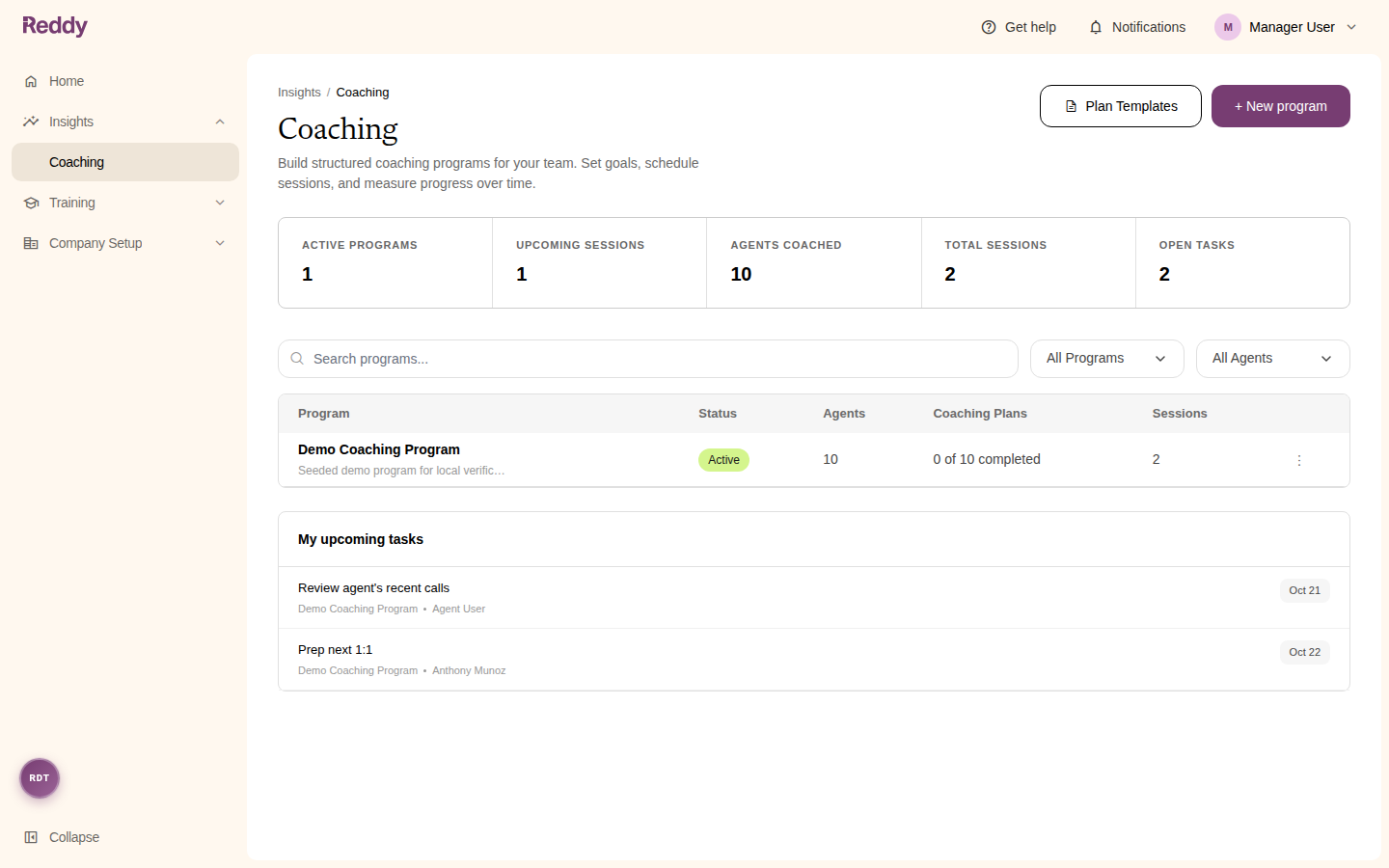The image size is (1389, 868).
Task: Open Demo Coaching Program name
Action: pyautogui.click(x=379, y=449)
